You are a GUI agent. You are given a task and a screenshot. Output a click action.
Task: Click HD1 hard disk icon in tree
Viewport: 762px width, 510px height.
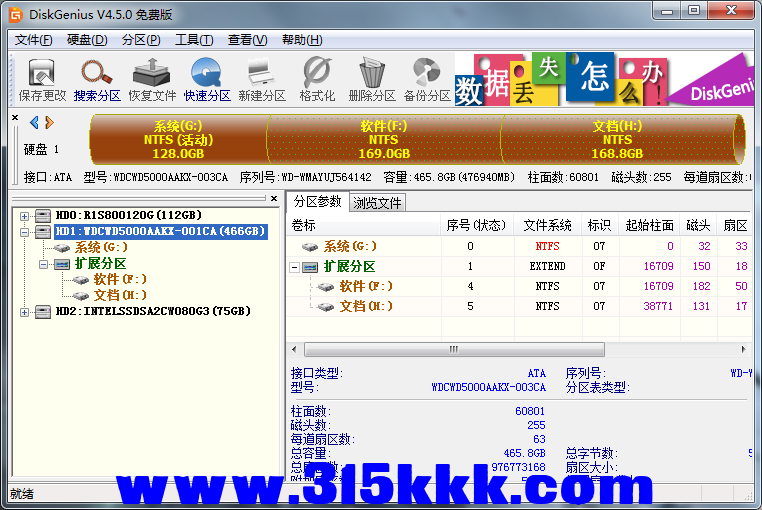coord(43,232)
